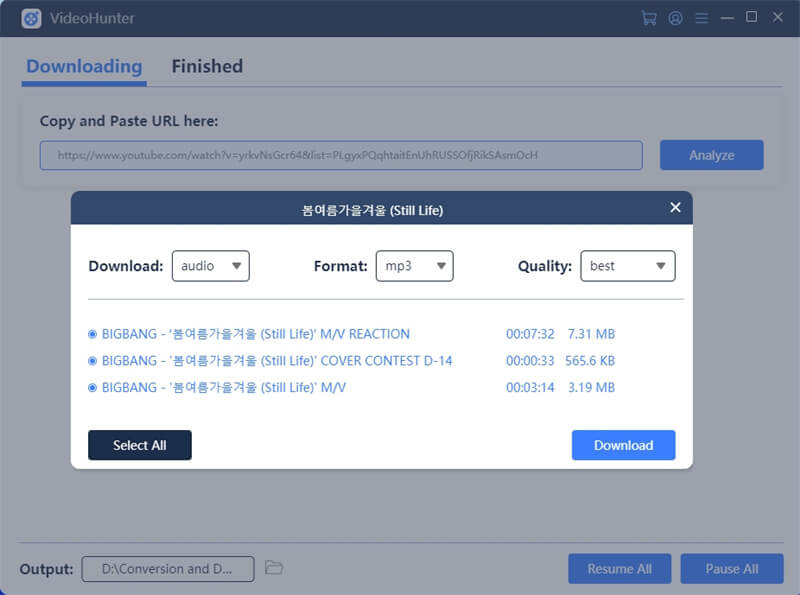
Task: Click the 00:03:14 duration value
Action: tap(530, 388)
